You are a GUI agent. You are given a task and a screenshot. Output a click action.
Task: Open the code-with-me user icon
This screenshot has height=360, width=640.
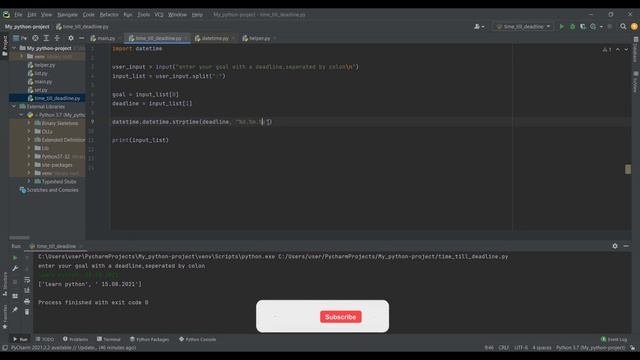coord(479,27)
